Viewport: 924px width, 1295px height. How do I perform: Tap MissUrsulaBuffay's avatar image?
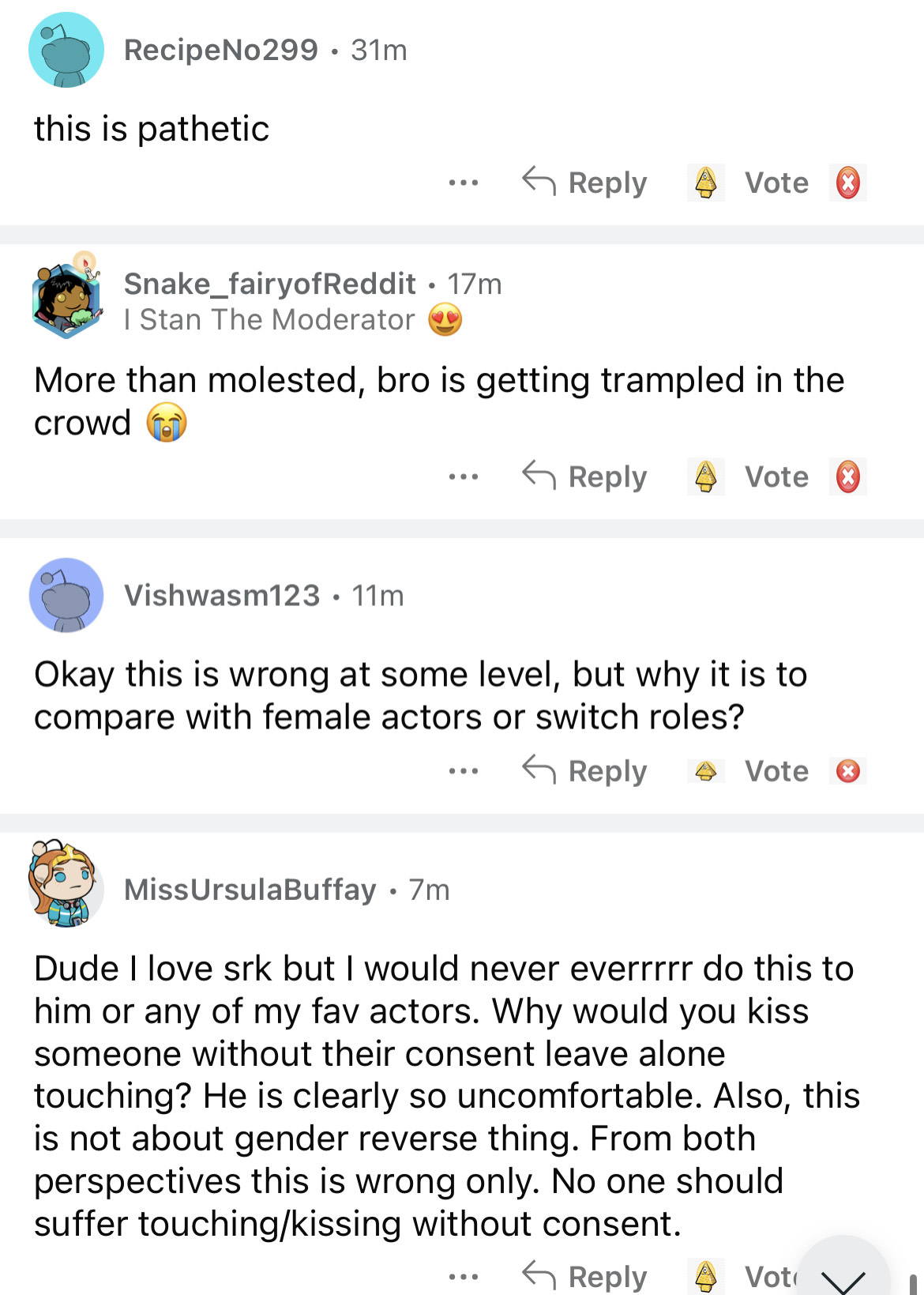point(66,883)
